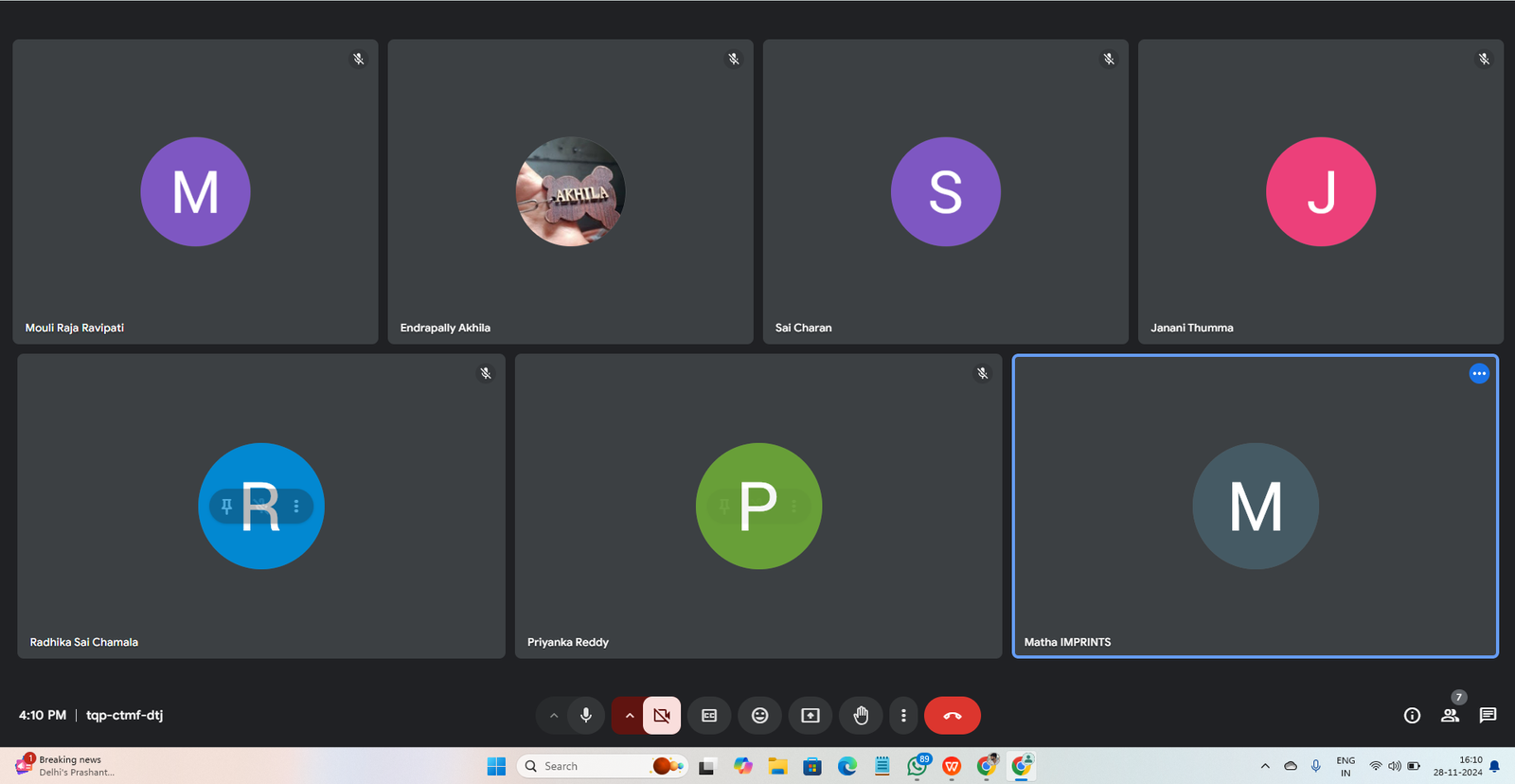Show meeting details info panel
1515x784 pixels.
[1412, 716]
